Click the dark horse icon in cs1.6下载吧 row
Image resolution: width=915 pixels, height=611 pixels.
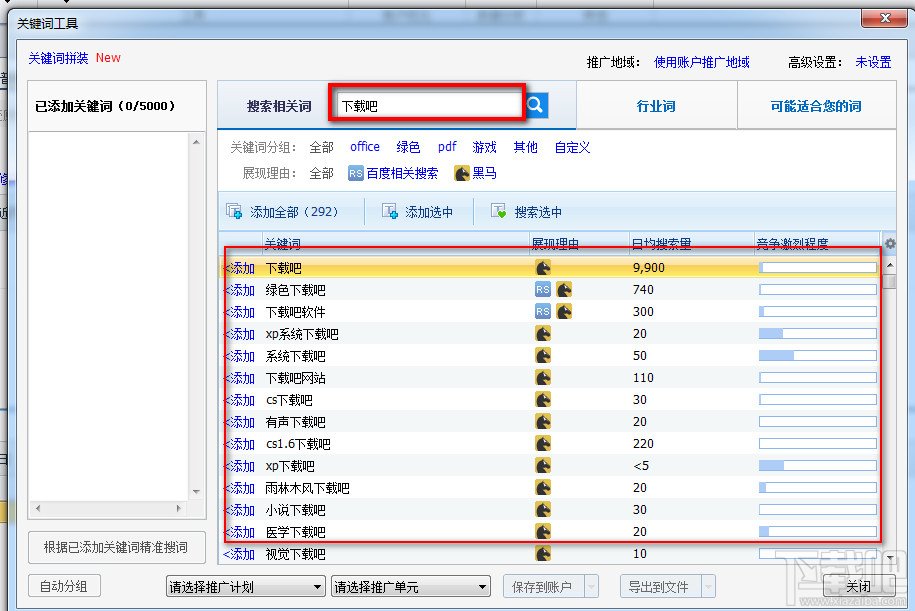tap(543, 444)
